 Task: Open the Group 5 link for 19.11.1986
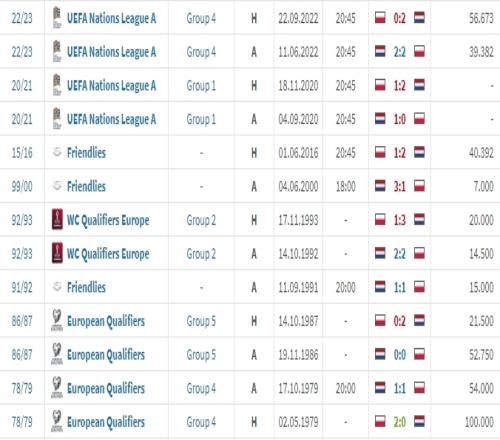point(201,355)
